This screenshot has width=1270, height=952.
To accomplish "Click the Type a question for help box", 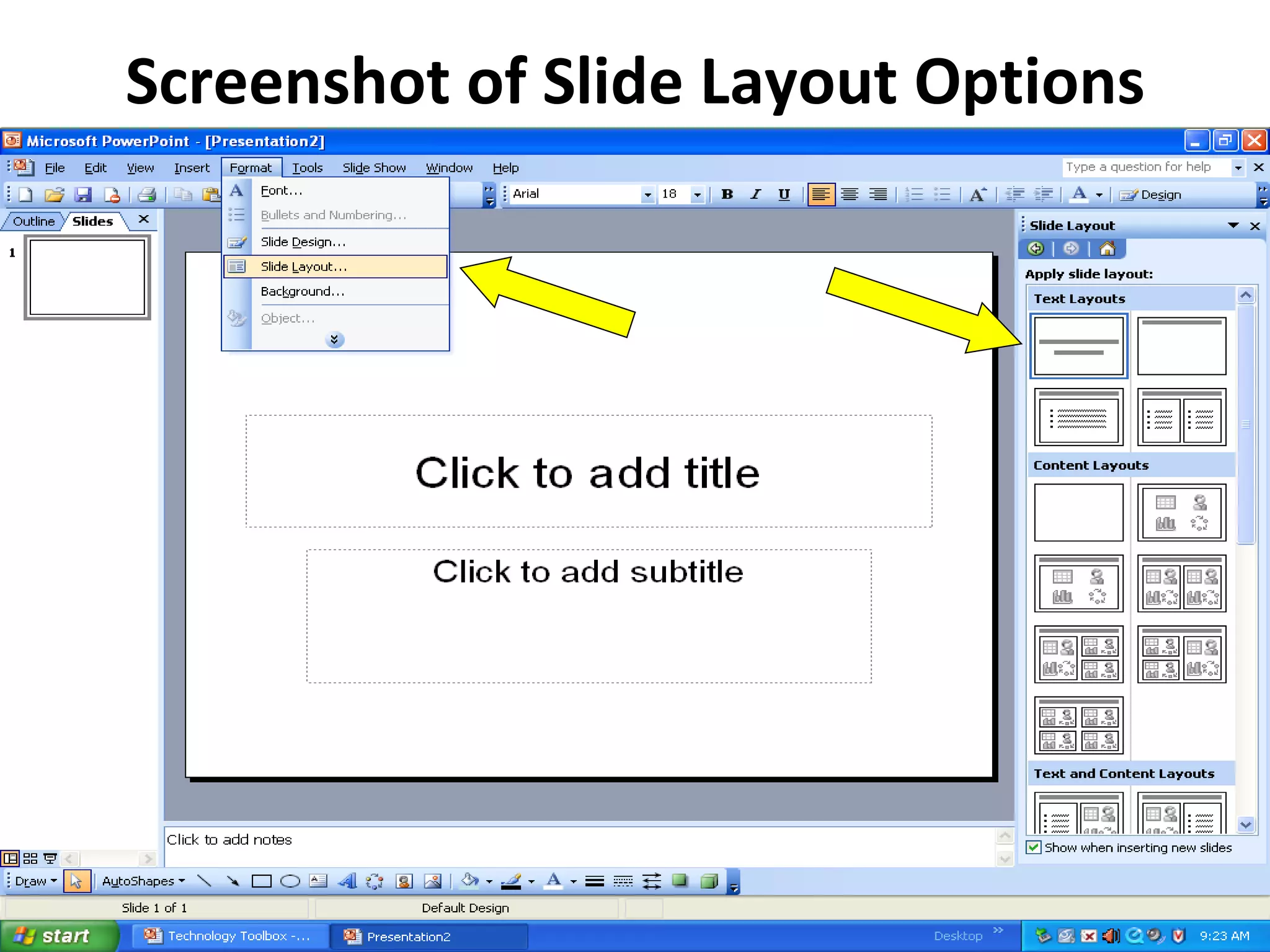I will click(x=1146, y=167).
